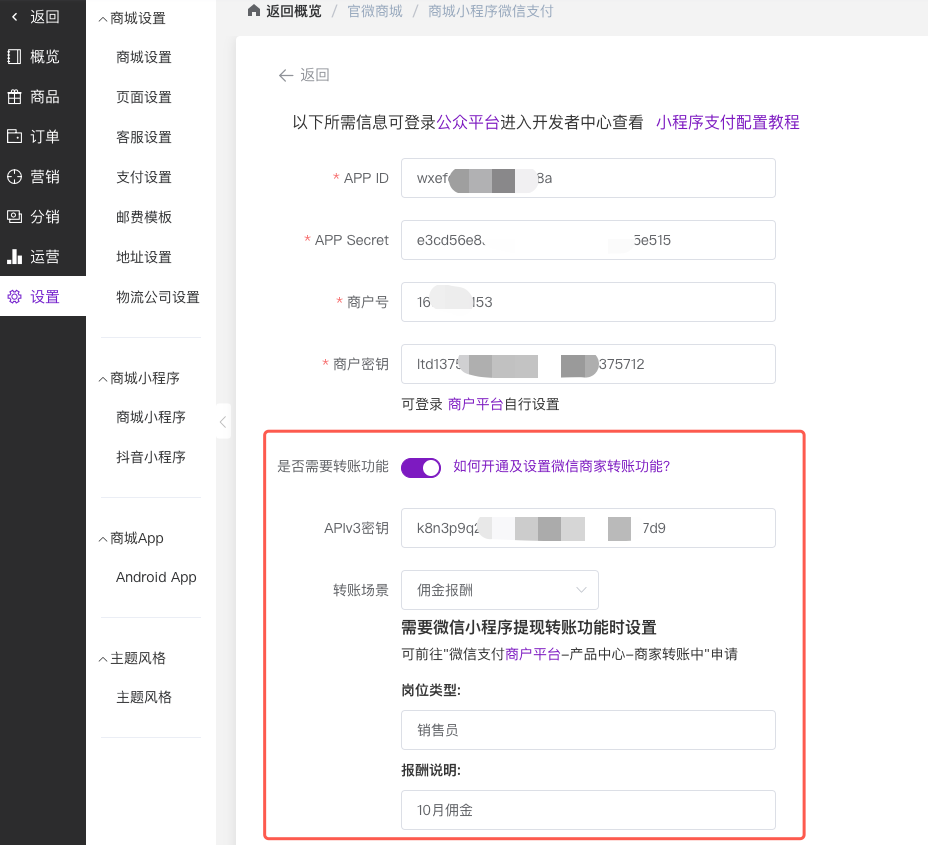Open the 运营 operations chart icon

(x=14, y=257)
